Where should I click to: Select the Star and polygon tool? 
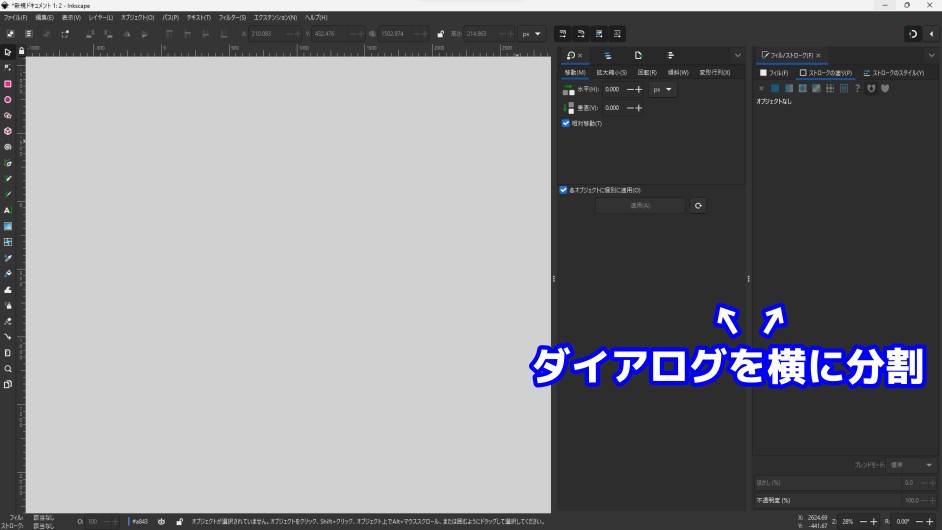click(x=8, y=115)
